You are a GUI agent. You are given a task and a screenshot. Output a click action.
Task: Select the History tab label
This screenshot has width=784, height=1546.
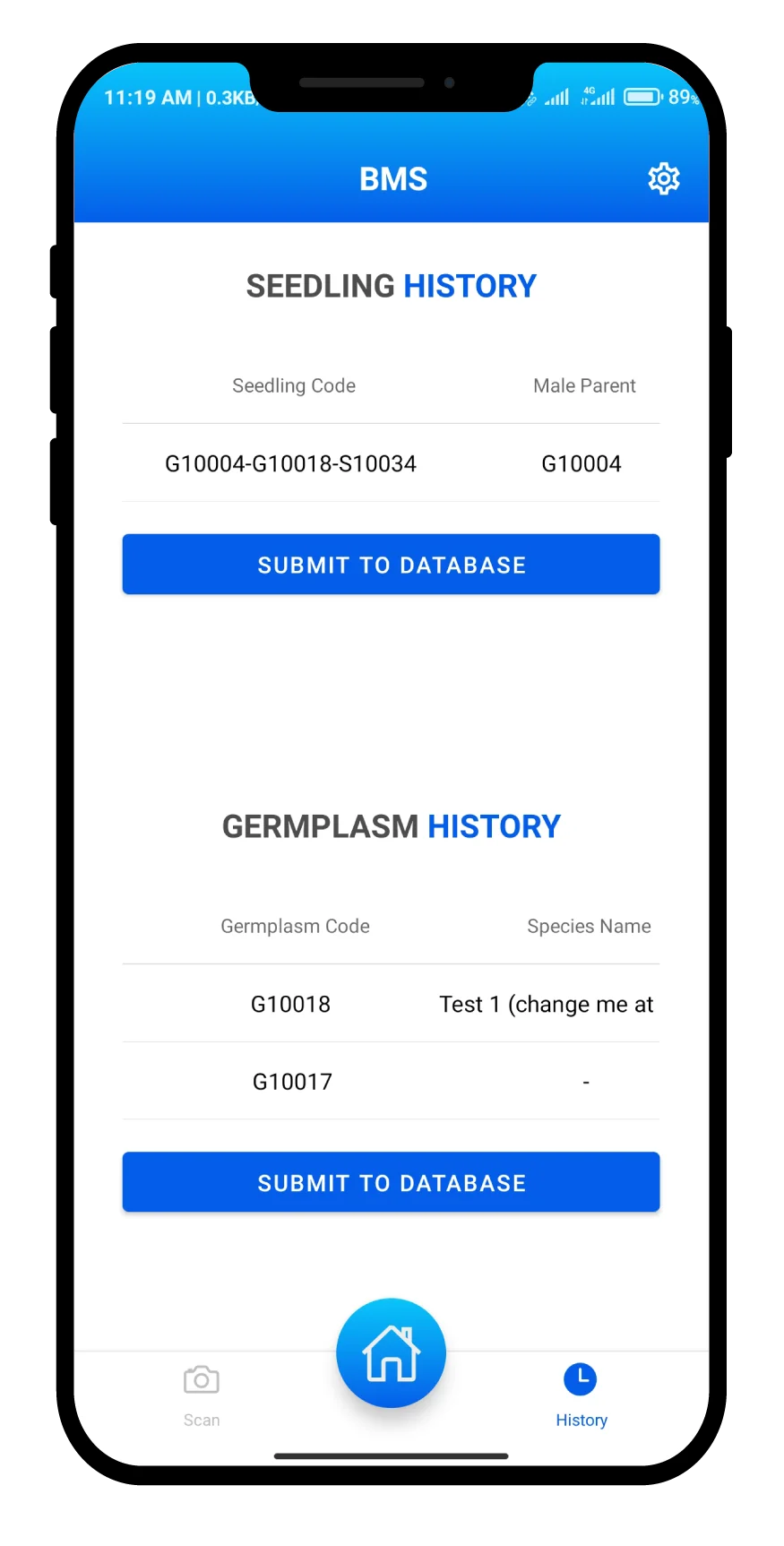[581, 1420]
